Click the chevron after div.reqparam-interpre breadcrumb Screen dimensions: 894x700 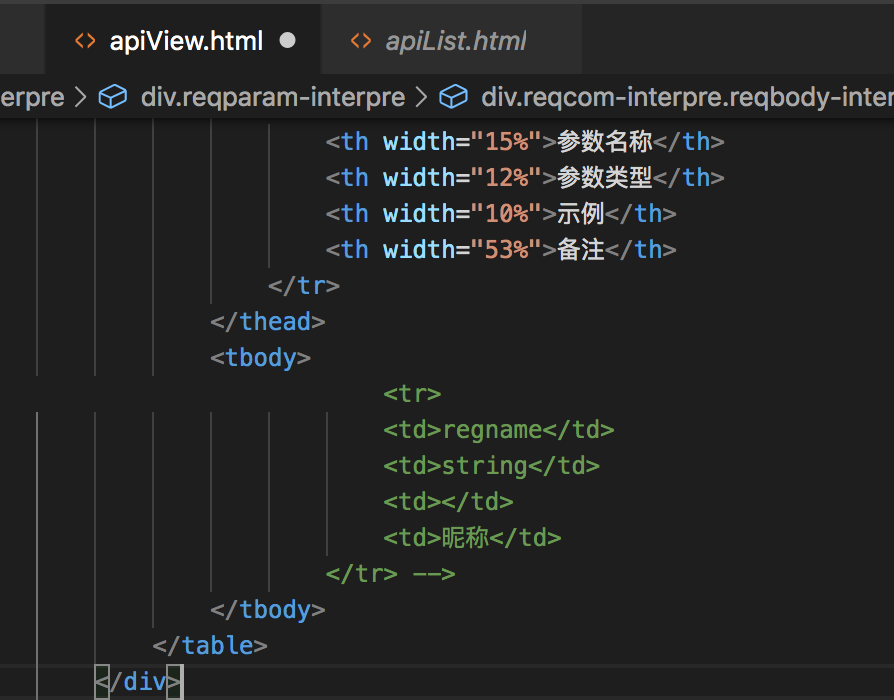click(x=421, y=97)
